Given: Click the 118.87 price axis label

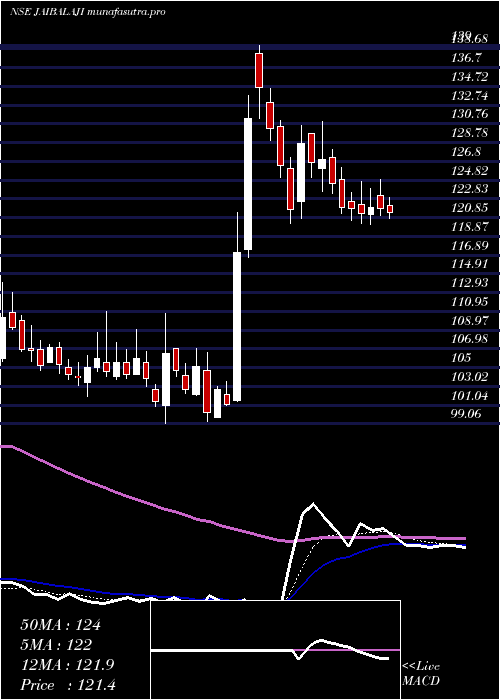Looking at the screenshot, I should (470, 227).
